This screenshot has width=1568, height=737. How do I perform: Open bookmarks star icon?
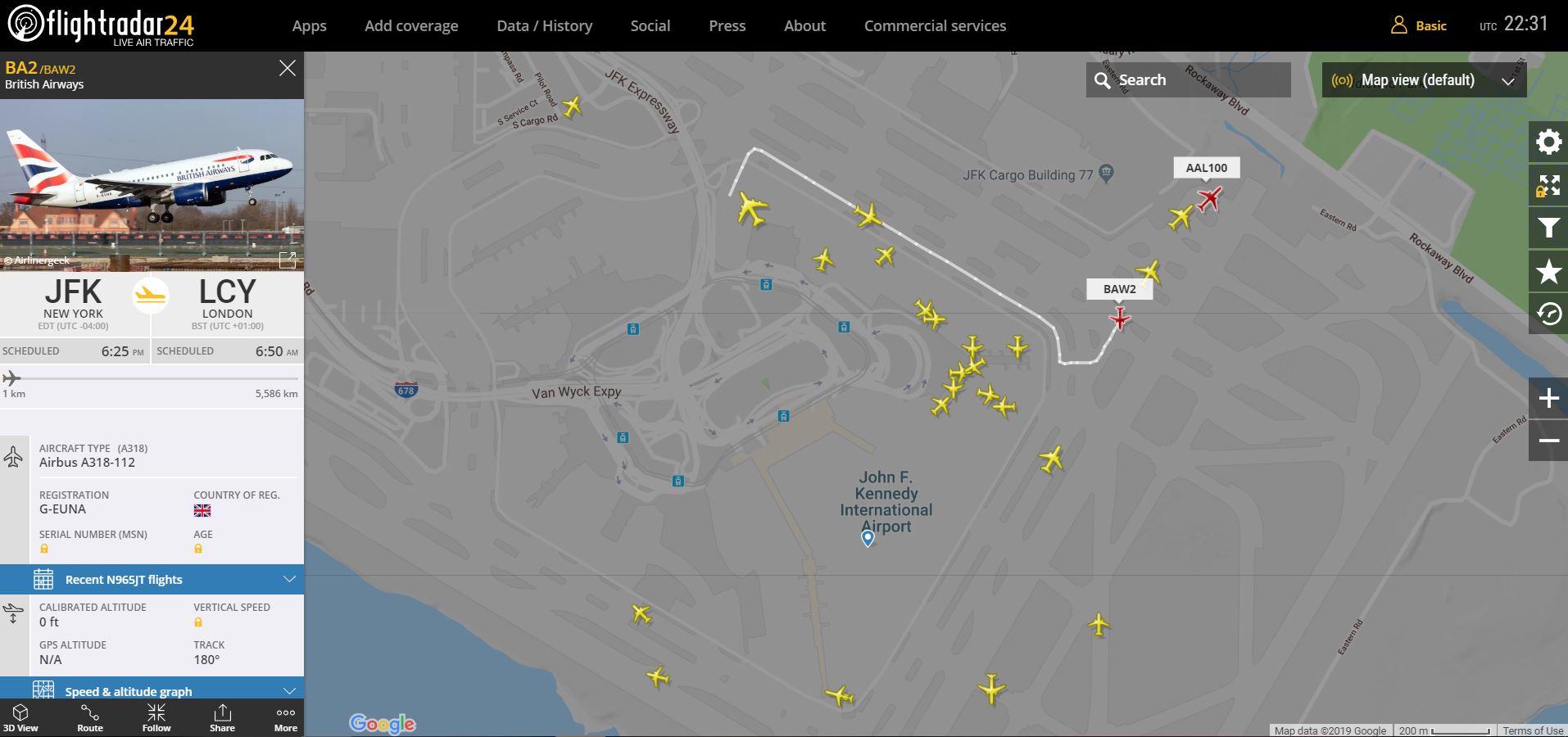point(1548,271)
